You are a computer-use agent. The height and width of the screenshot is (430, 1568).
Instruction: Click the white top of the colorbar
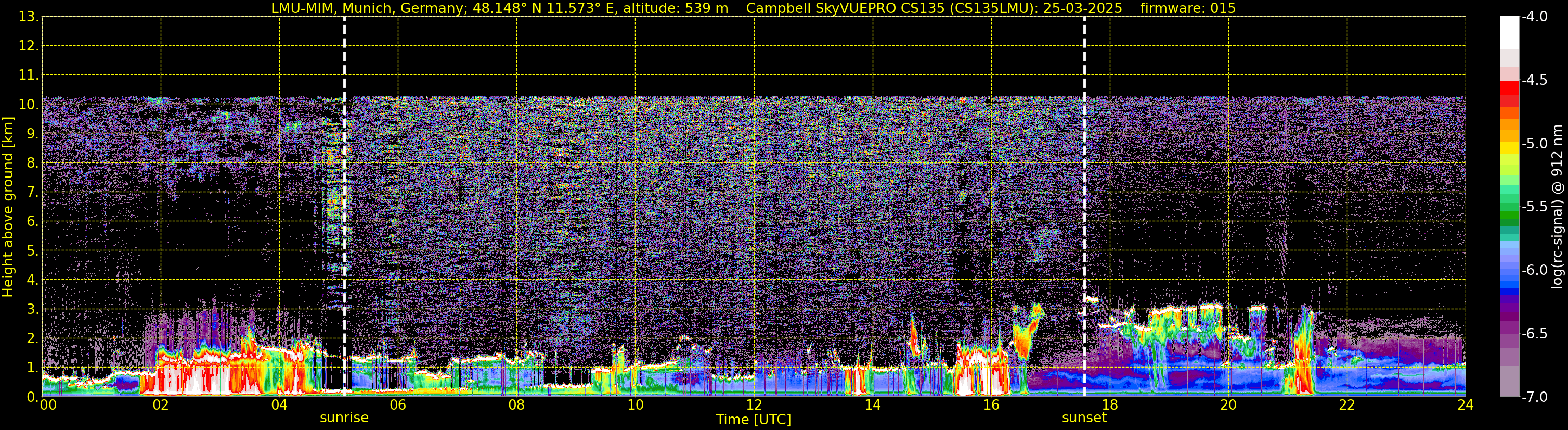click(x=1510, y=32)
